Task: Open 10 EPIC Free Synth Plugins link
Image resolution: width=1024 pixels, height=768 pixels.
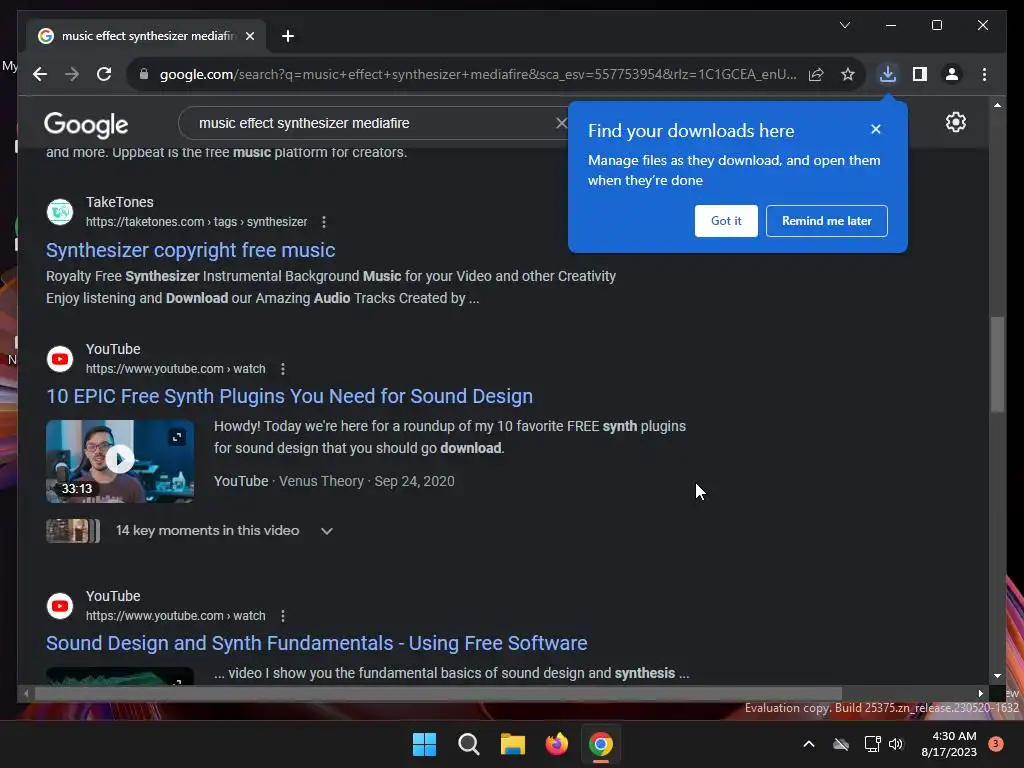Action: [289, 396]
